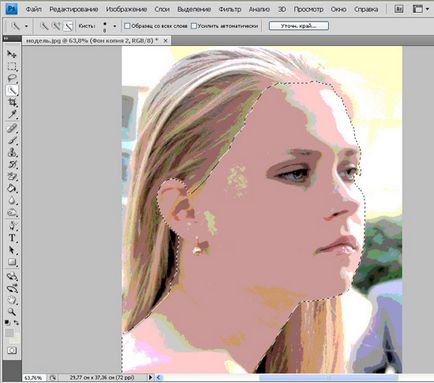Viewport: 434px width, 383px height.
Task: Open the Слои menu
Action: (x=162, y=9)
